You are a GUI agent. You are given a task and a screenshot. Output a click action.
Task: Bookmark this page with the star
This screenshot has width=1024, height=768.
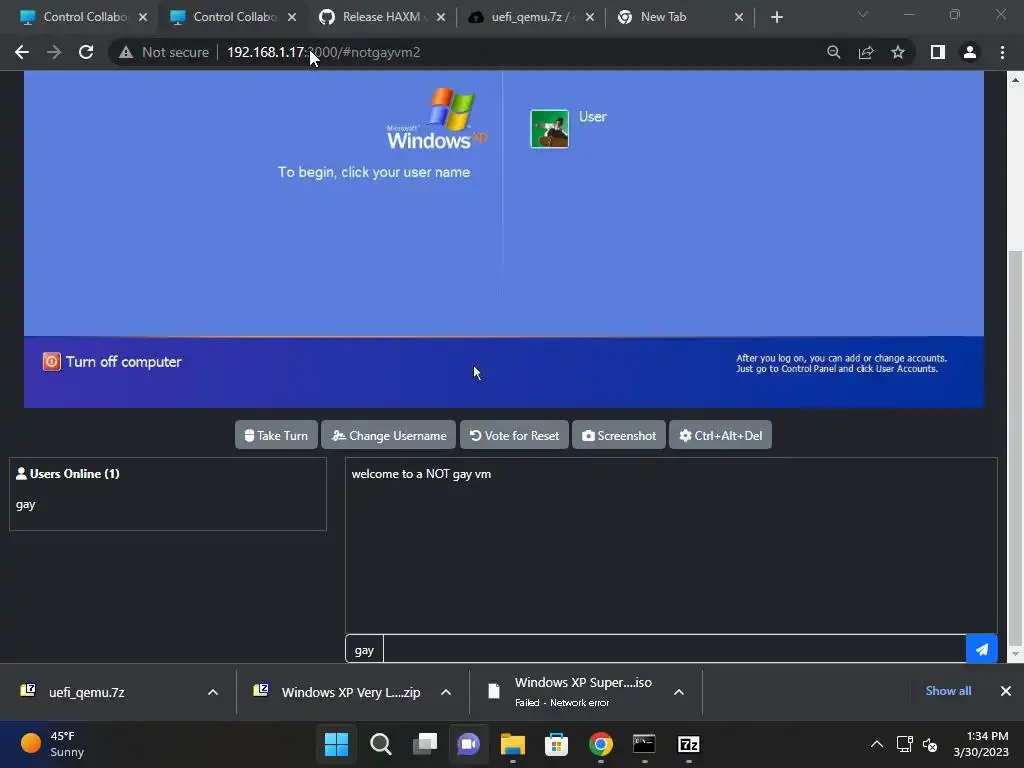898,52
